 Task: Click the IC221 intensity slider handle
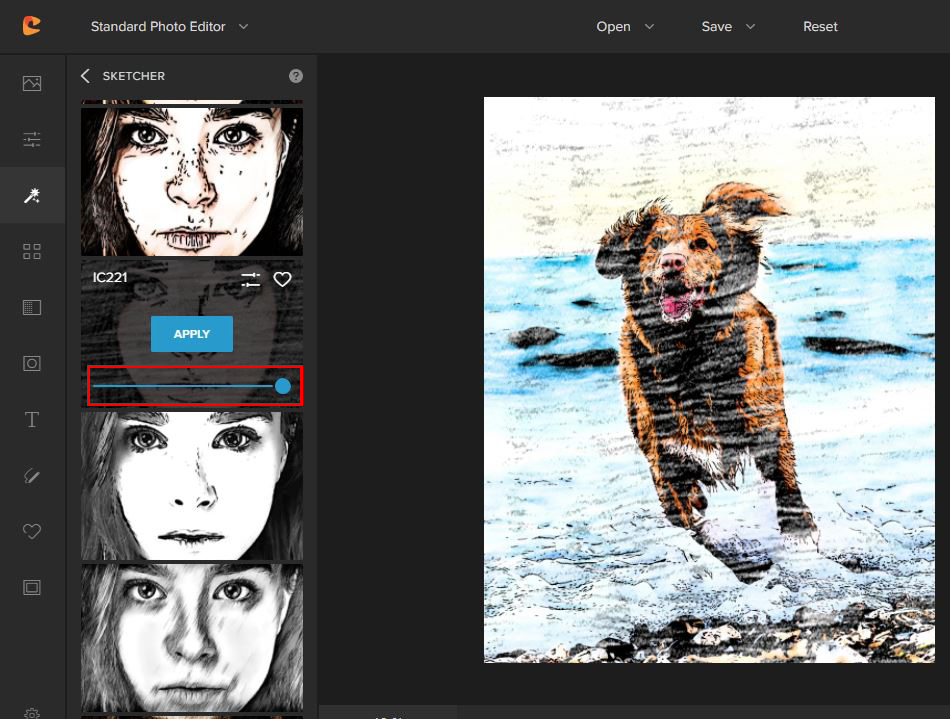(x=283, y=386)
